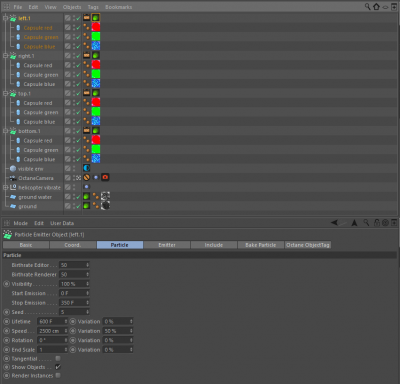
Task: Click the red material swatch on left.1 Capsule red
Action: click(96, 27)
